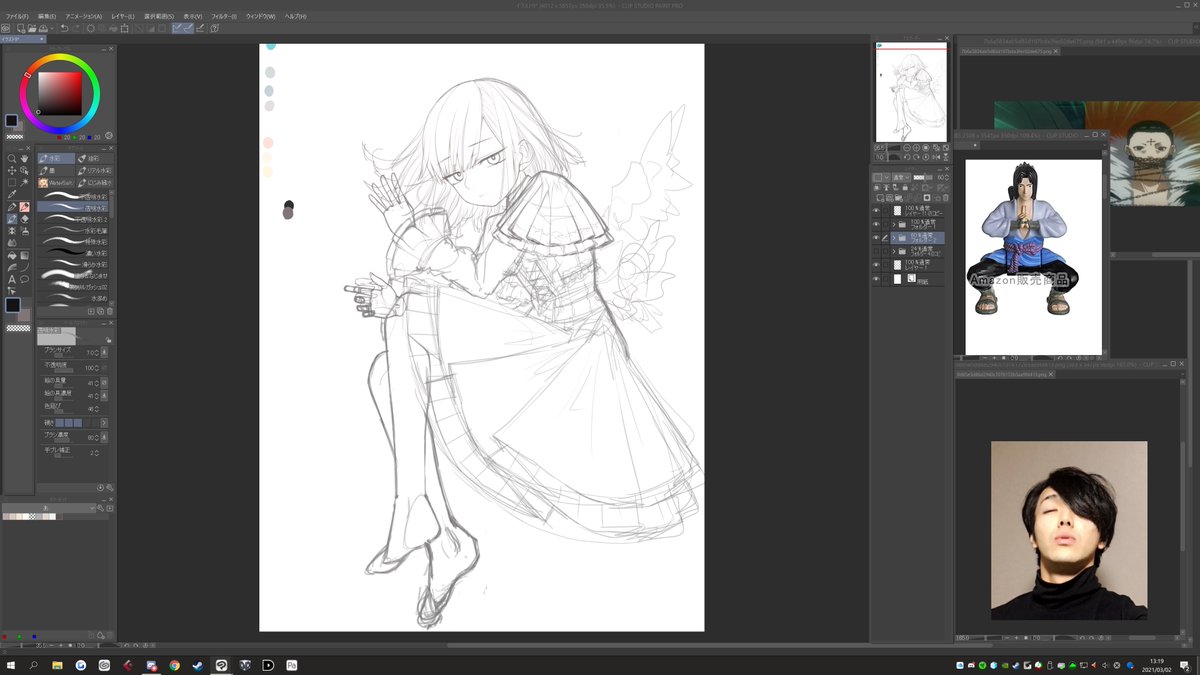Select the second brush preset in the sub tool list
1200x675 pixels.
(x=73, y=207)
